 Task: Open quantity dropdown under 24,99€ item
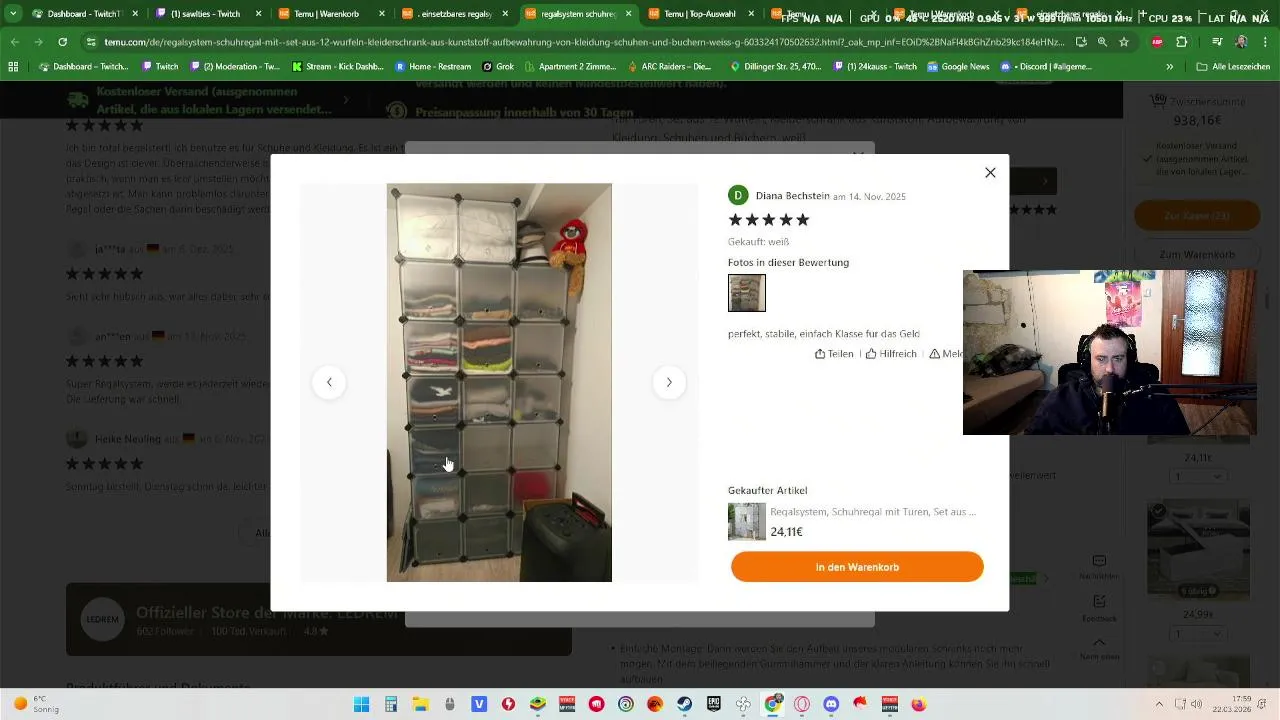click(x=1197, y=634)
